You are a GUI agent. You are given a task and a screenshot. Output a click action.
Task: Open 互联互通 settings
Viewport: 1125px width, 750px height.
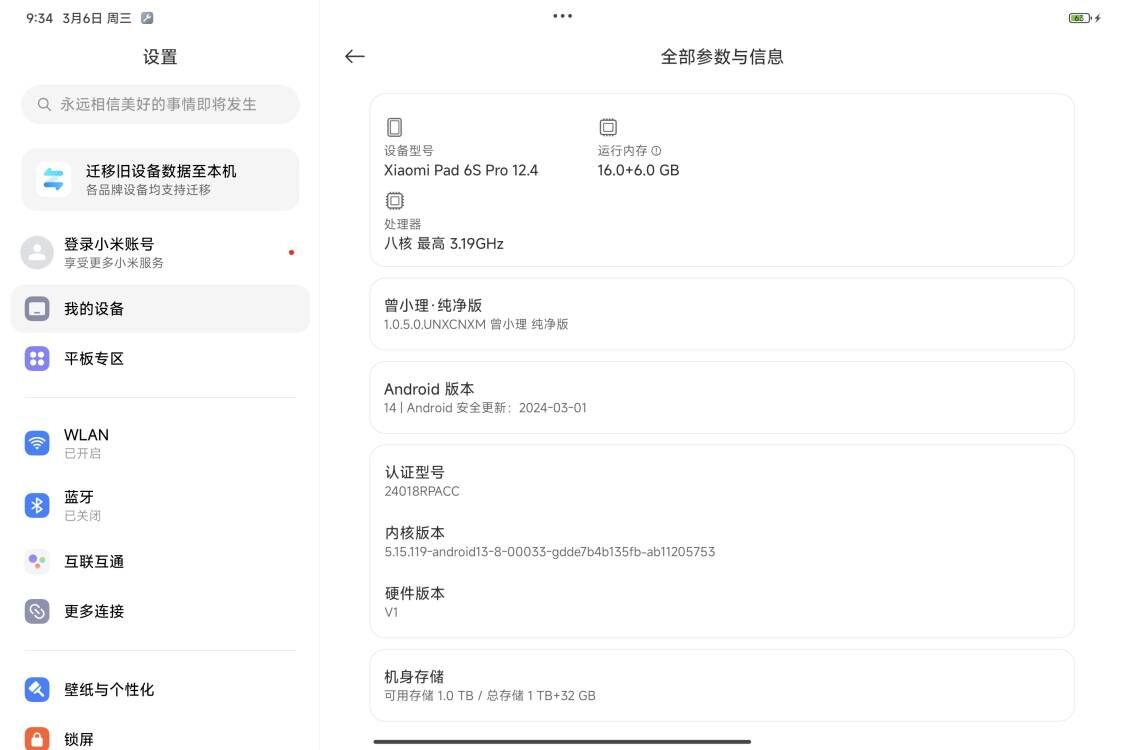coord(160,561)
